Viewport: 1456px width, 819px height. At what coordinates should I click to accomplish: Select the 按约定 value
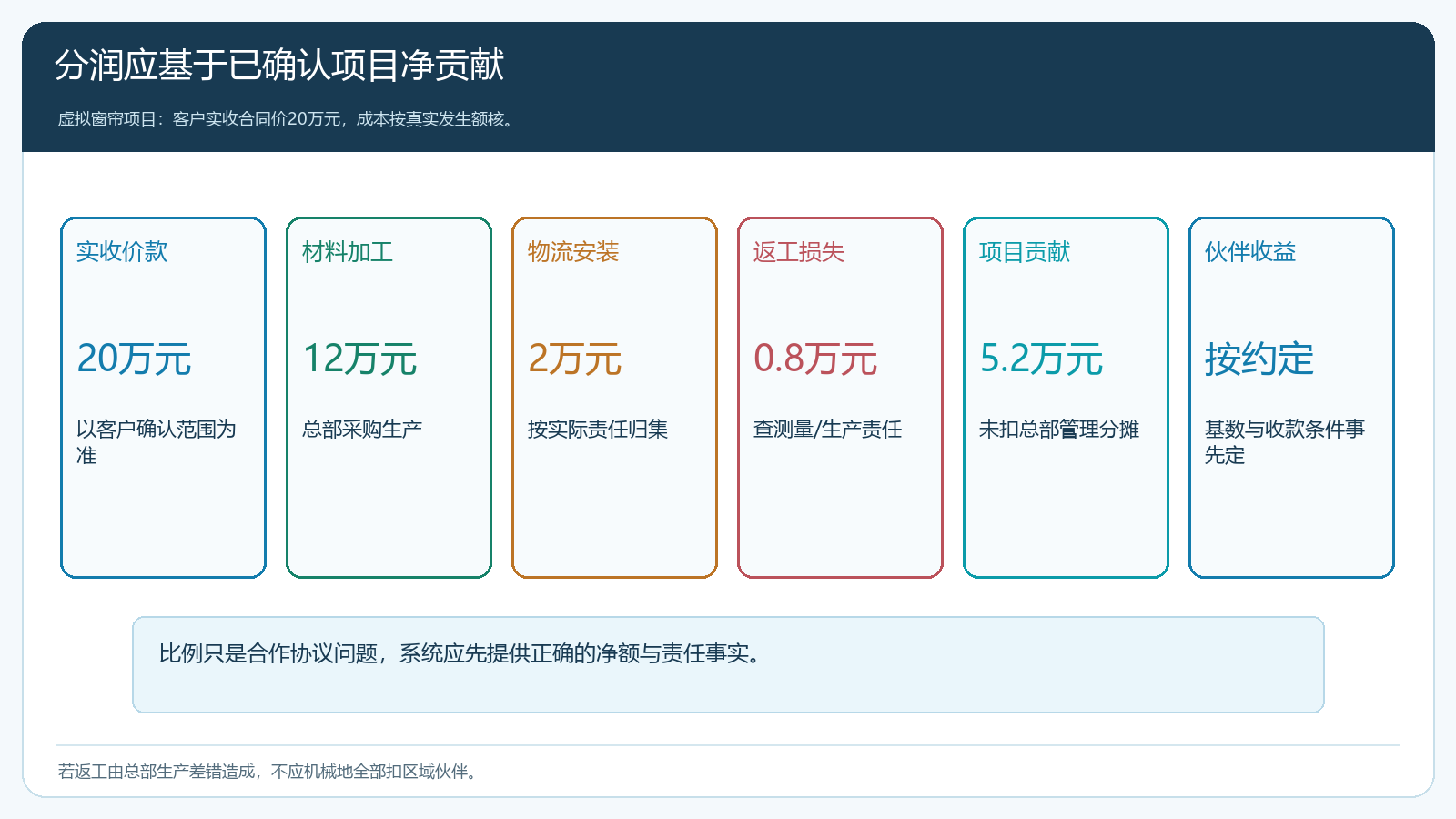1259,359
